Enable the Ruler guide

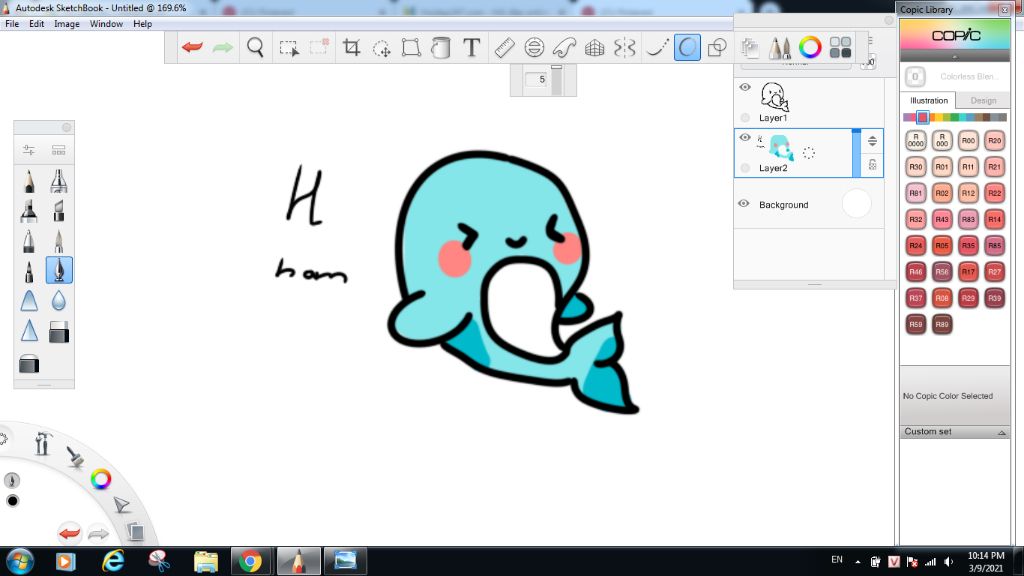tap(504, 48)
